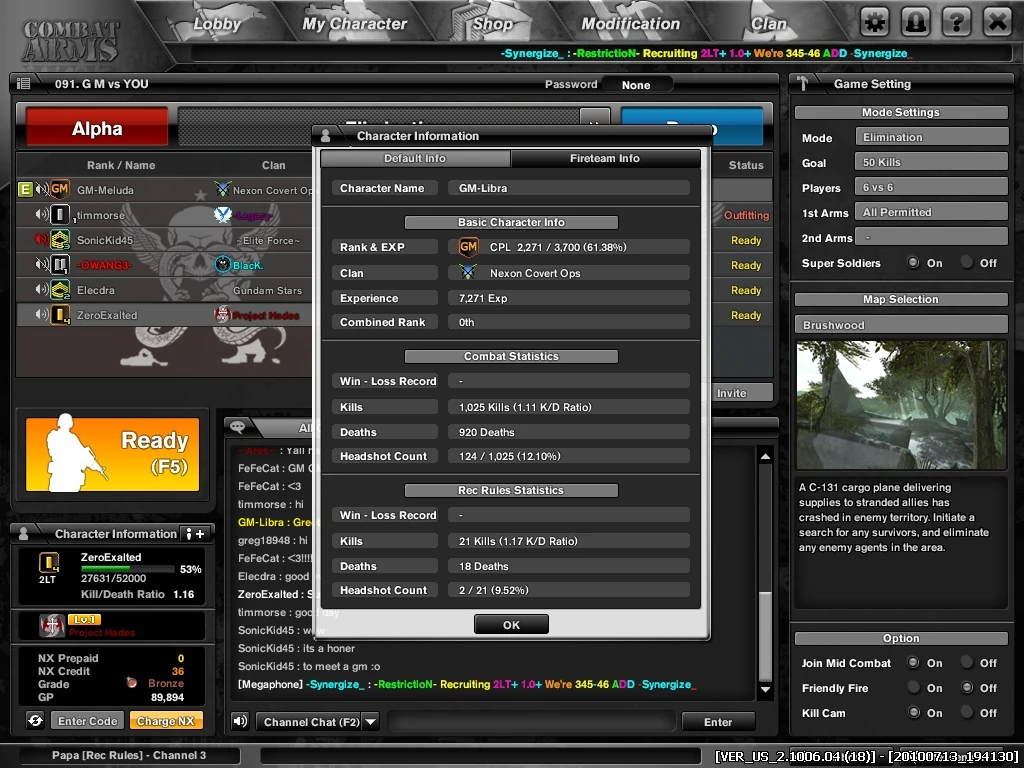1024x768 pixels.
Task: Open the Mode Elimination dropdown
Action: click(932, 137)
